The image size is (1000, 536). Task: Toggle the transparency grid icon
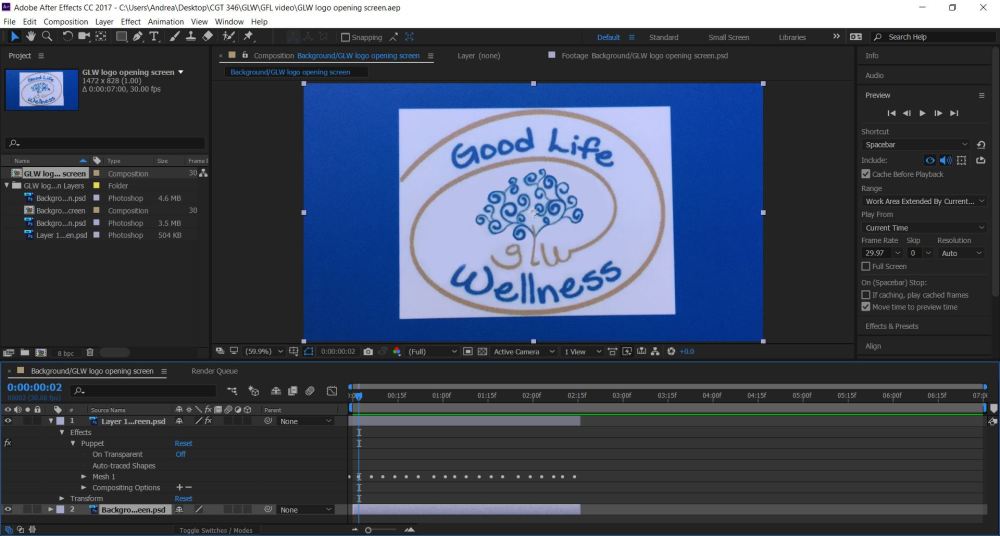point(482,352)
